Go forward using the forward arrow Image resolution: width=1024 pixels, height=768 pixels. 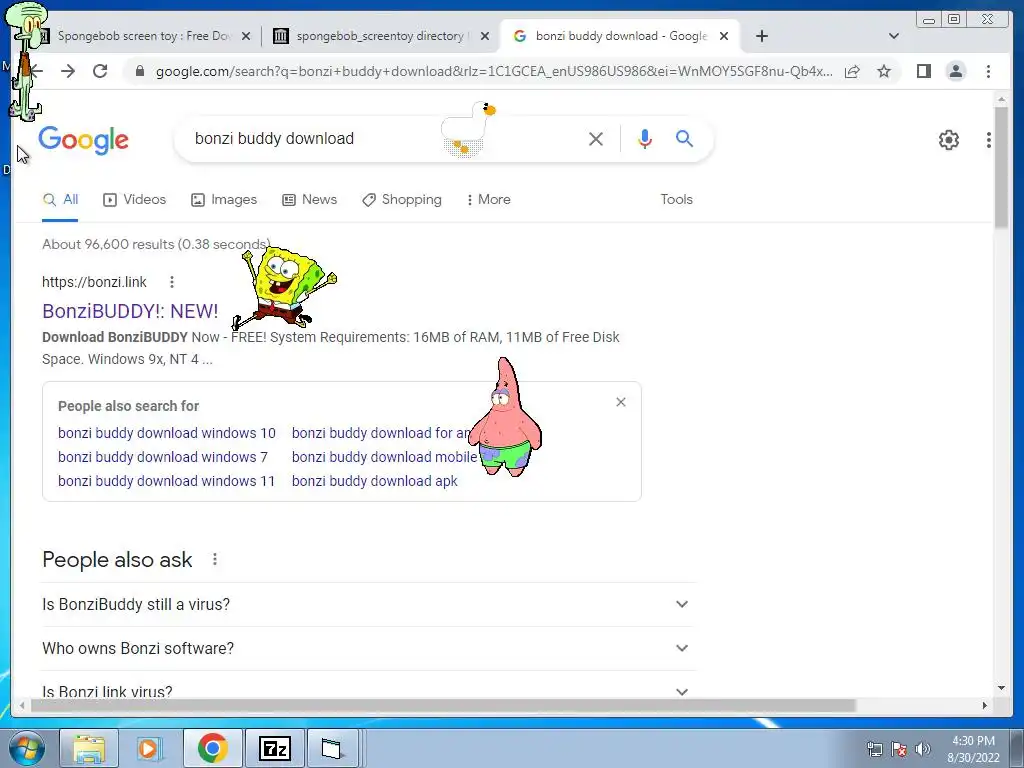tap(68, 71)
